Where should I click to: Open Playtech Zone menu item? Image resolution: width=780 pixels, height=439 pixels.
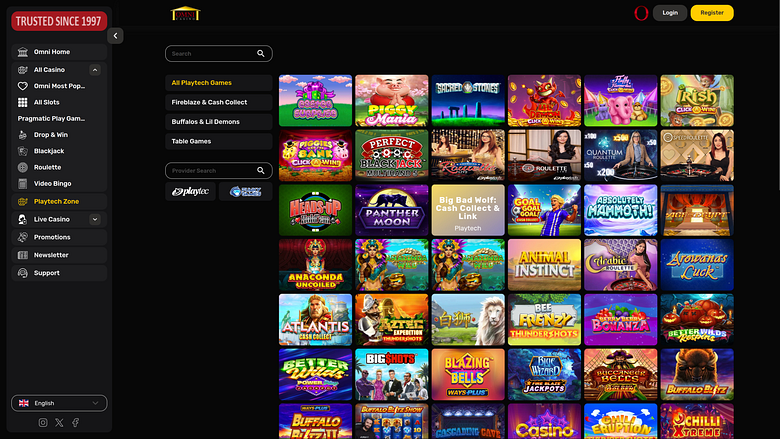tap(59, 201)
